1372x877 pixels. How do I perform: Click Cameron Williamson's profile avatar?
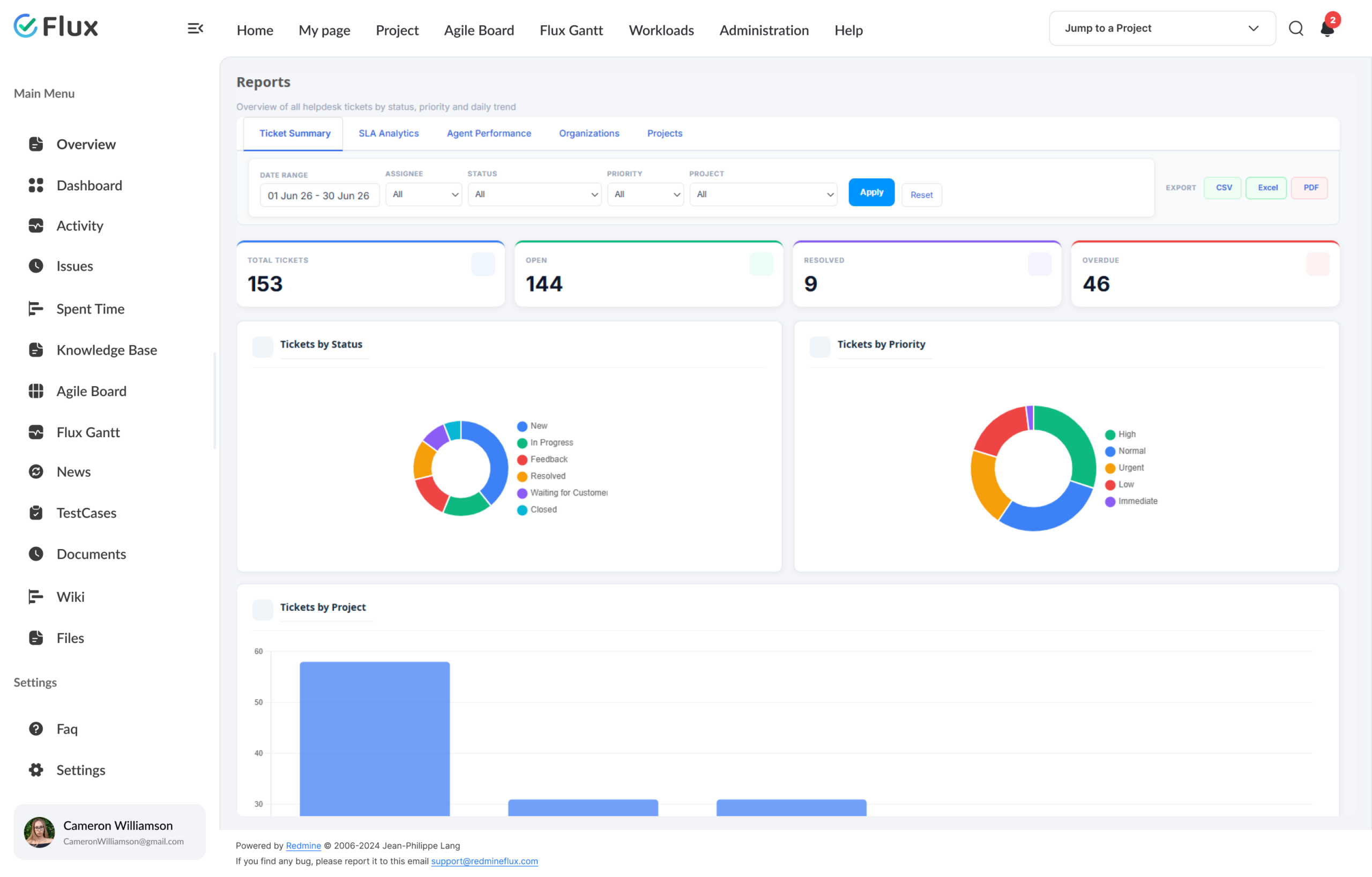[39, 832]
